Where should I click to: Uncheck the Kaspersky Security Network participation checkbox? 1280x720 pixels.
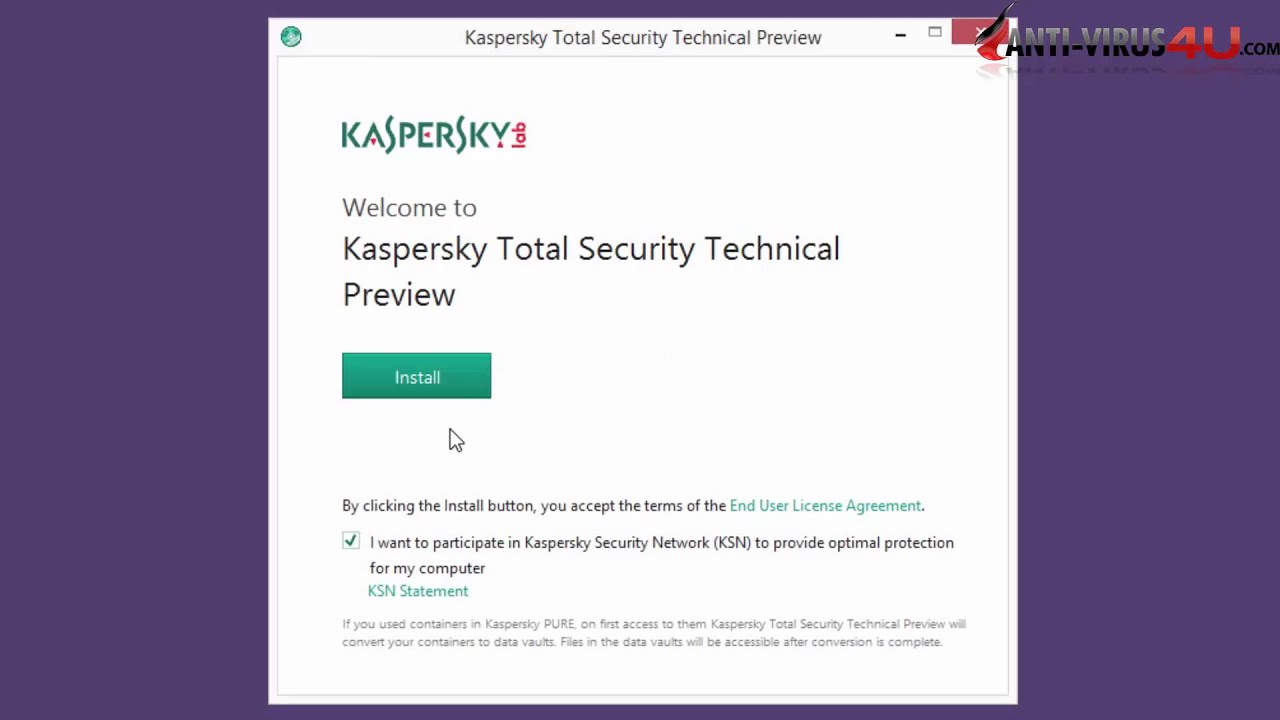pos(351,541)
